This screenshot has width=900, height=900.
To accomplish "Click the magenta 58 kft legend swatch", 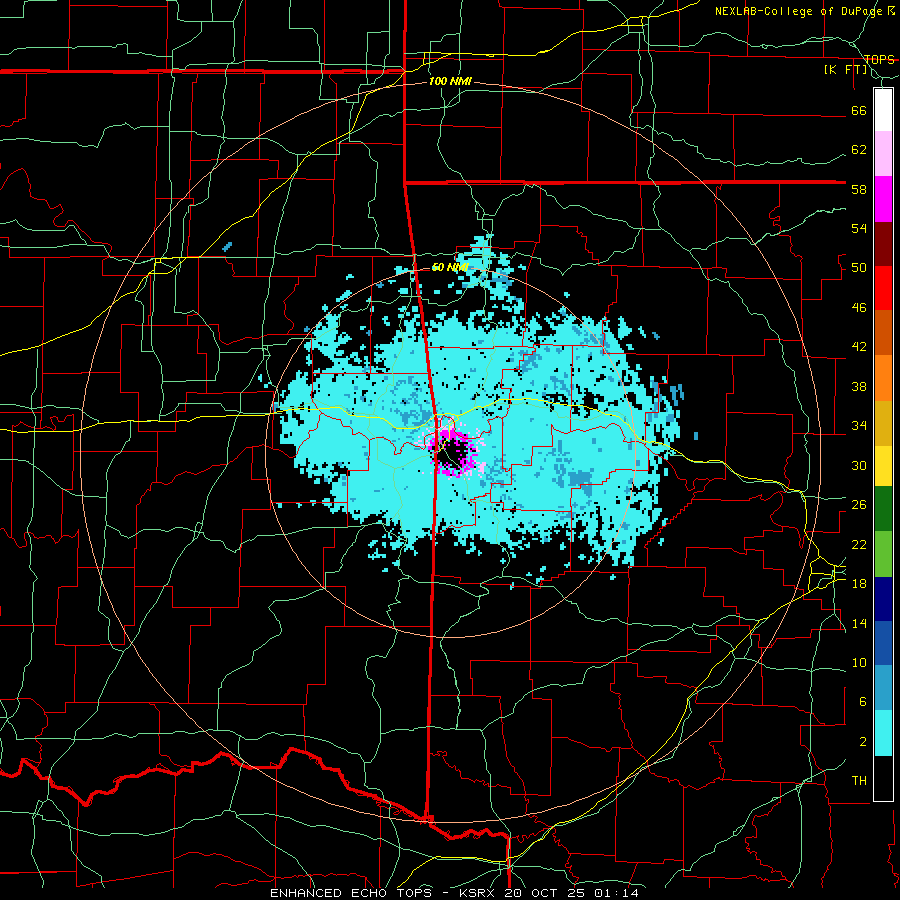I will click(883, 199).
